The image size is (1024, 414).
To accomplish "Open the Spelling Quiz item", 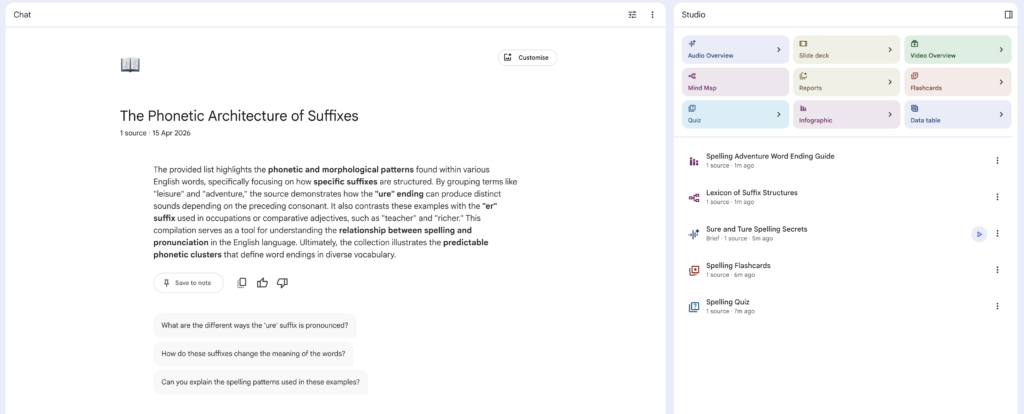I will coord(727,302).
